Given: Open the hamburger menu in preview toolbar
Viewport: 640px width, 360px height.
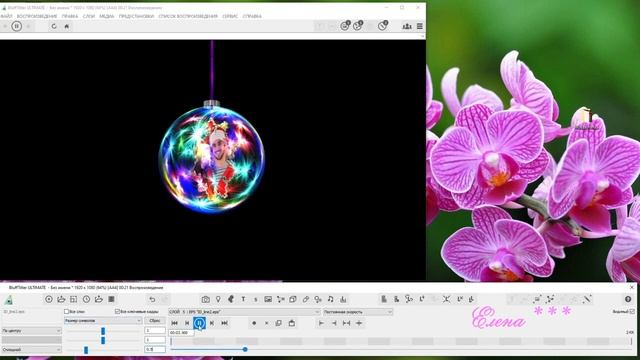Looking at the screenshot, I should (420, 26).
